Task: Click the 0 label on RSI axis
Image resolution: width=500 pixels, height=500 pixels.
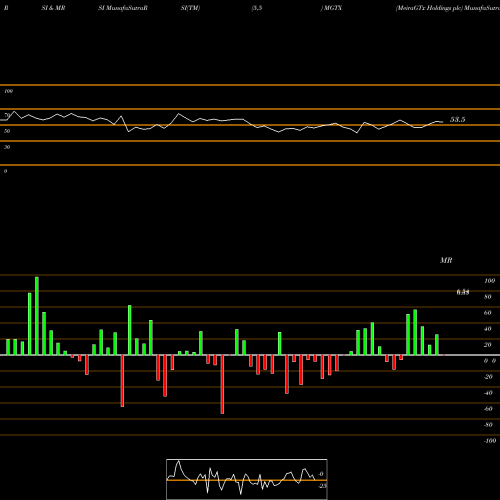Action: 5,171
